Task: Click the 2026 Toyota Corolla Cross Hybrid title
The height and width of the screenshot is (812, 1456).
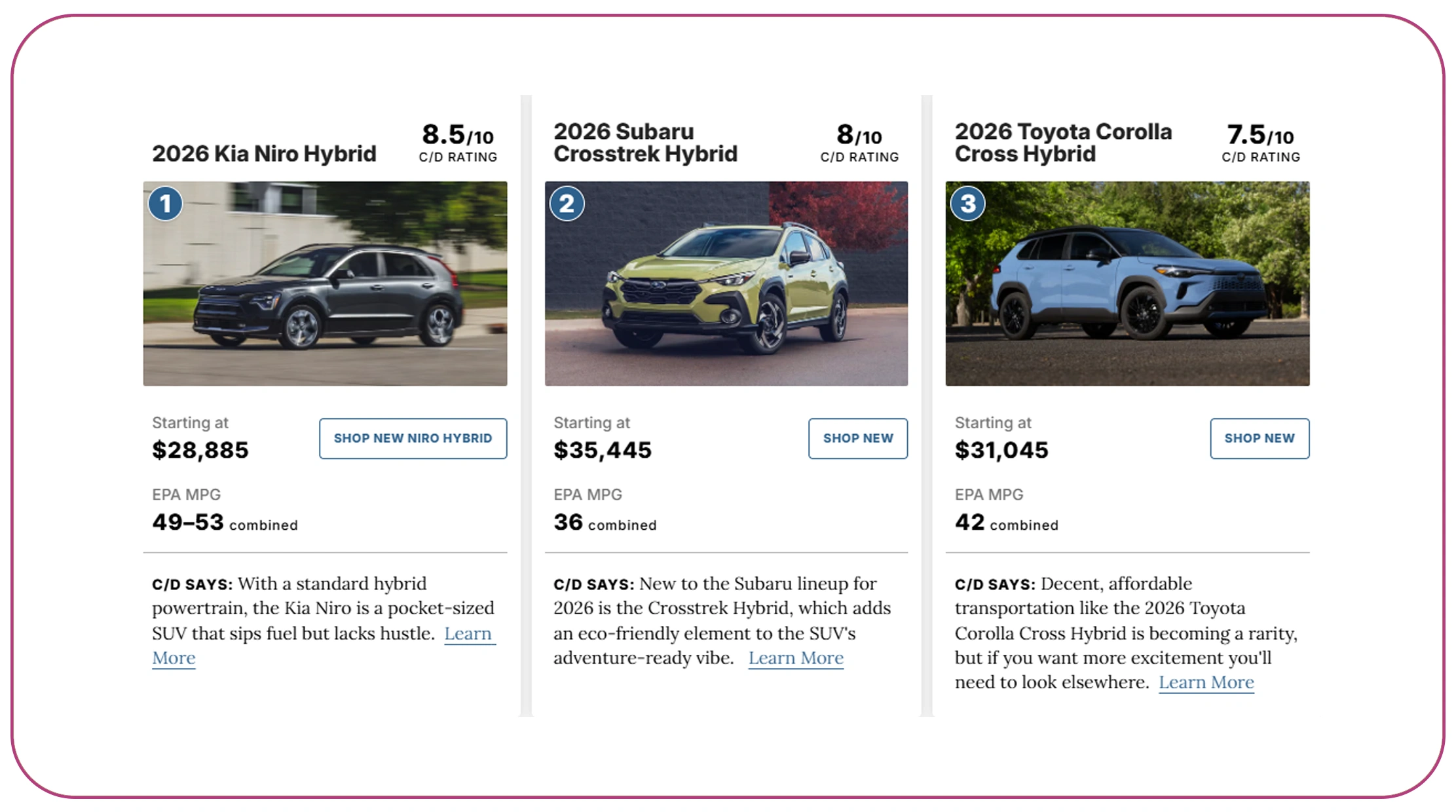Action: tap(1063, 142)
